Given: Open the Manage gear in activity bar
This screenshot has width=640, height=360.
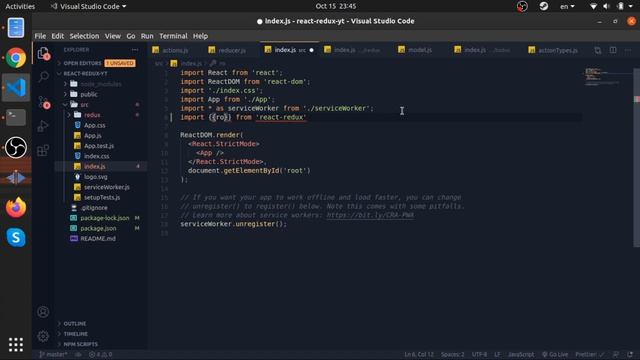Looking at the screenshot, I should coord(43,336).
